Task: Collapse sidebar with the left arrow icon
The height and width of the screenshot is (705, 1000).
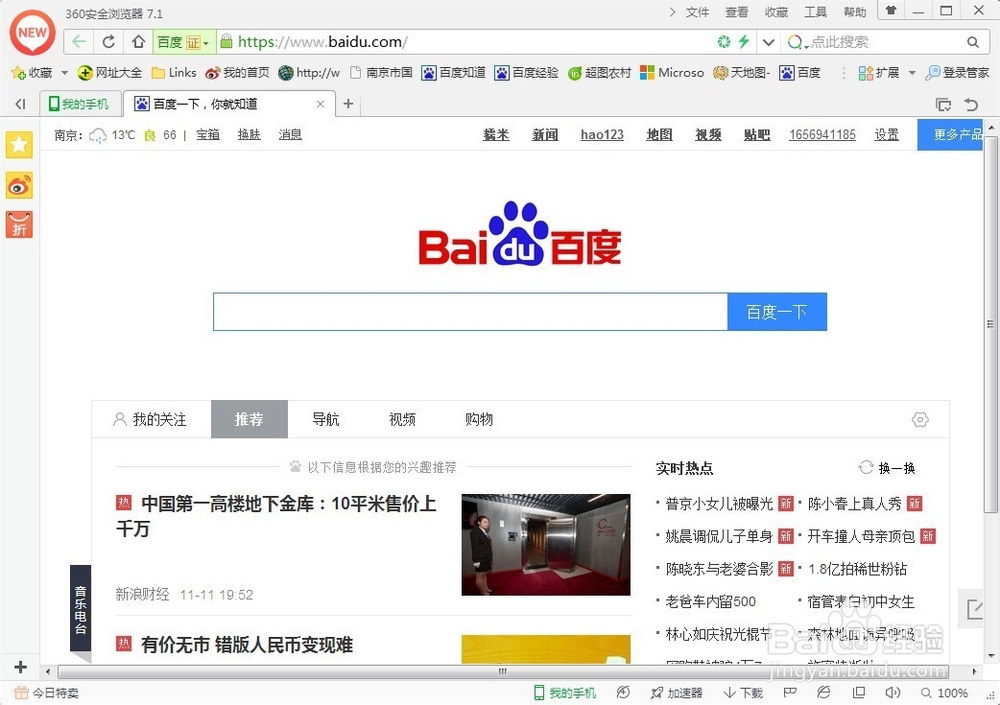Action: [20, 104]
